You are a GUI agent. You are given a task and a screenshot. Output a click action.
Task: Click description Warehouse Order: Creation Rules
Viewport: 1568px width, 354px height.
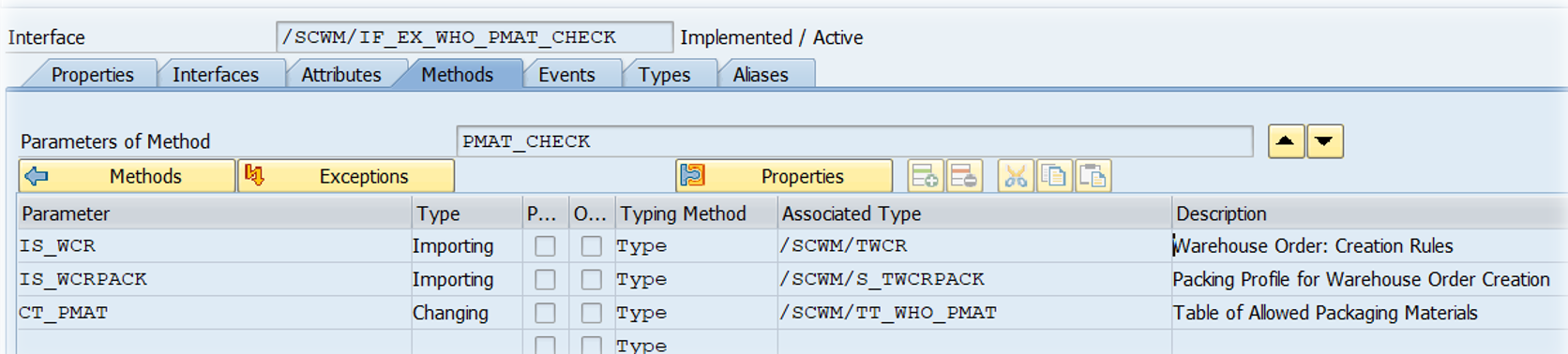(x=1313, y=245)
